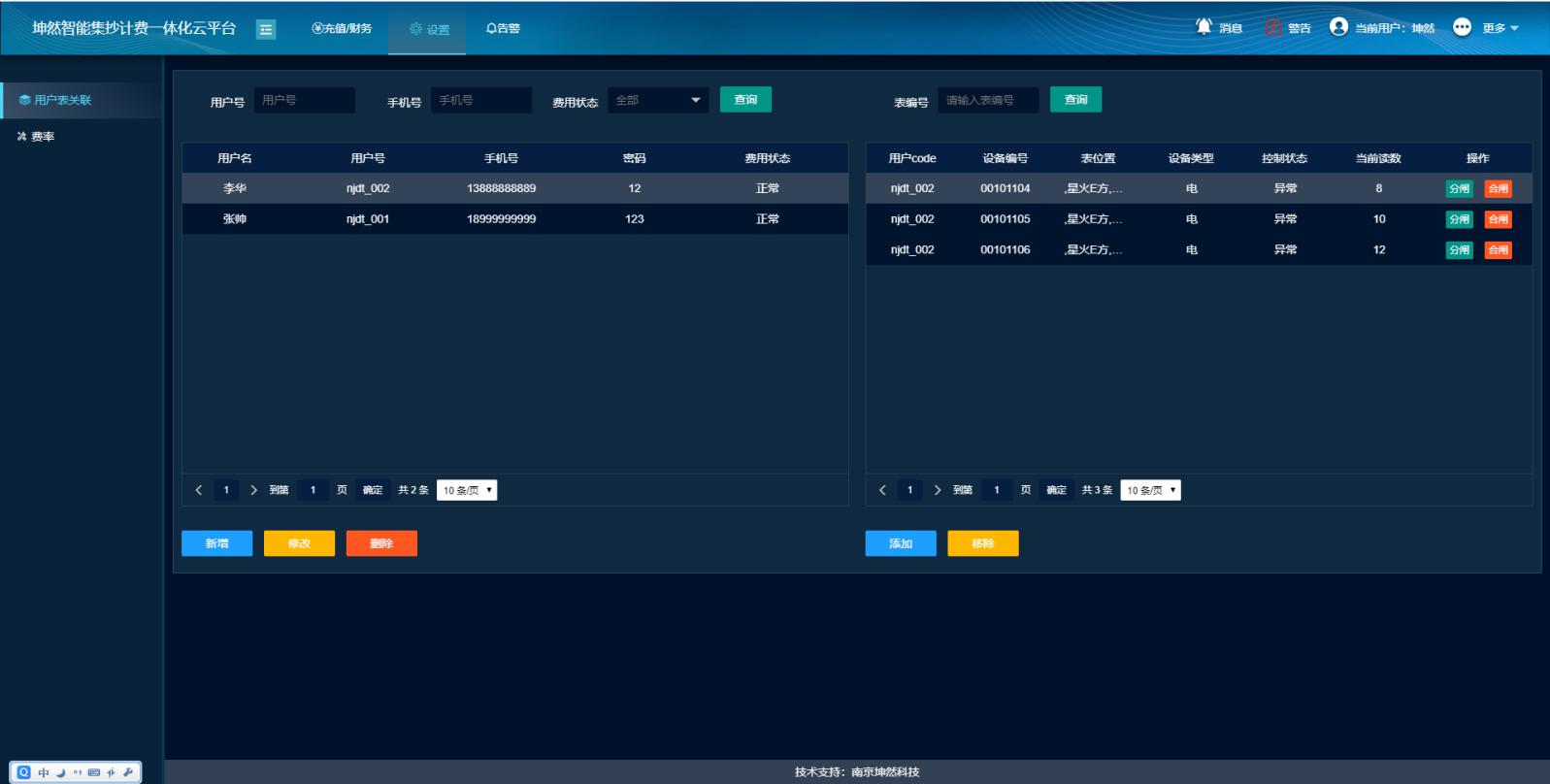Click the three-dot 更多 circle icon
Viewport: 1550px width, 784px height.
[x=1462, y=27]
